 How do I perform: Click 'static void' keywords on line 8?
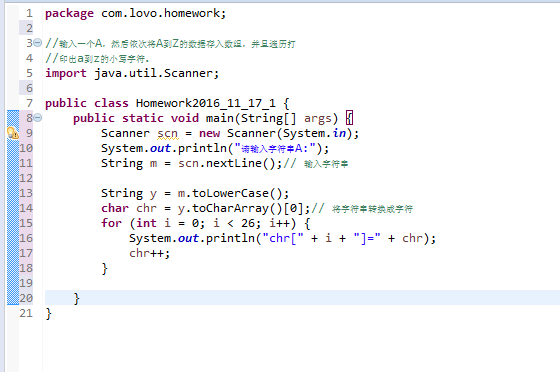(160, 118)
